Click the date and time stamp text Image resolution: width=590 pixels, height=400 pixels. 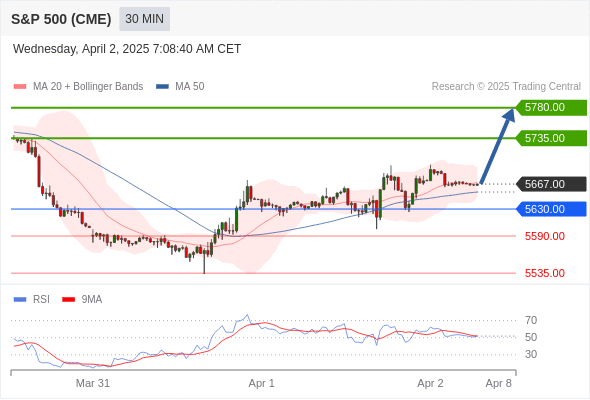point(127,49)
